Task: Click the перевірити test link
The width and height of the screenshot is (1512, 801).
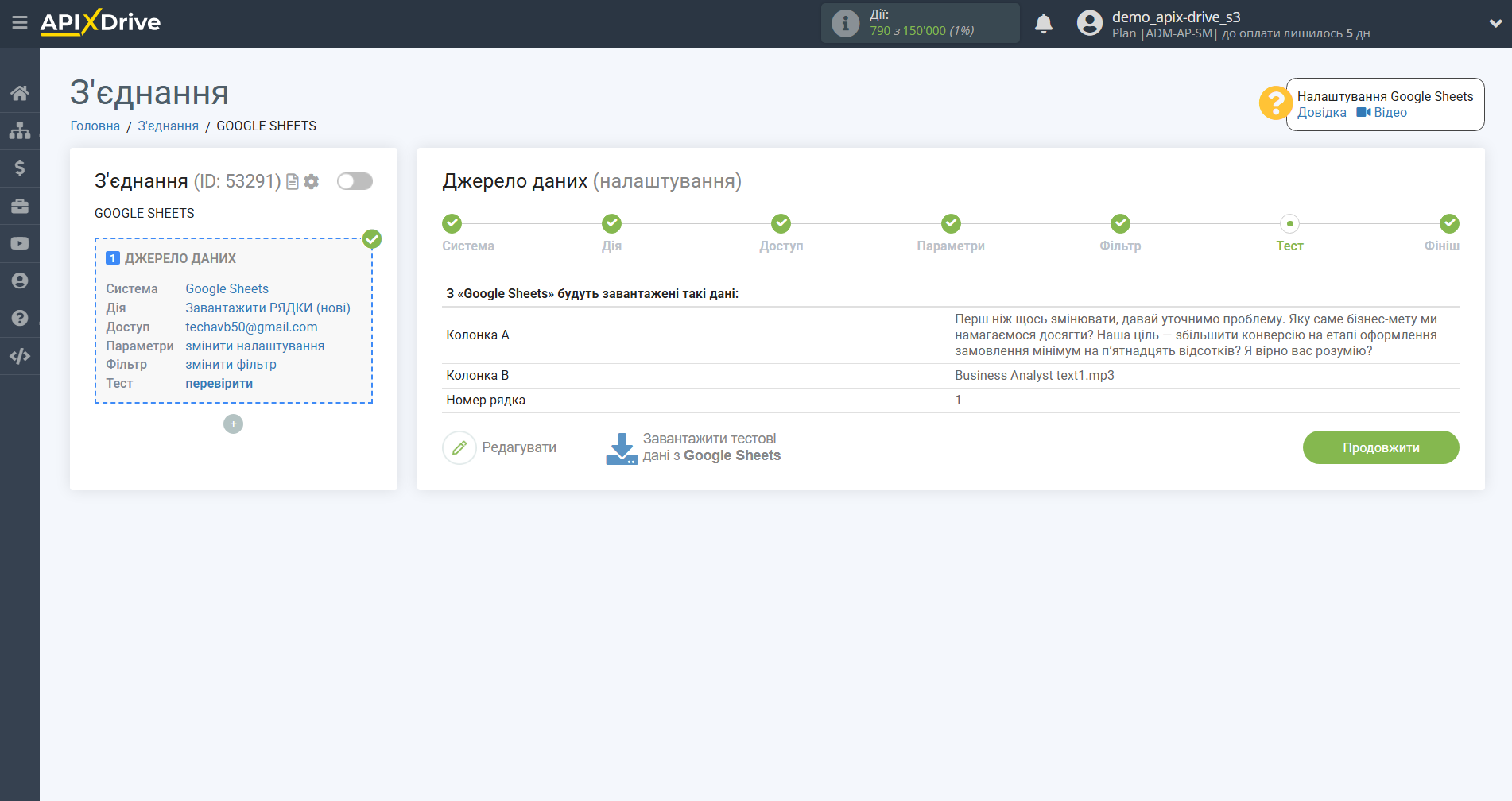Action: click(219, 383)
